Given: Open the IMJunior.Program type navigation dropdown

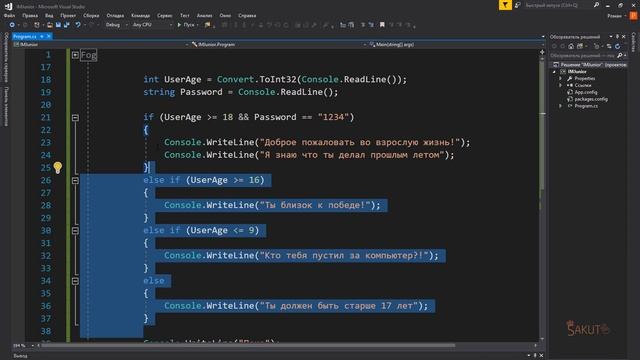Looking at the screenshot, I should point(277,44).
